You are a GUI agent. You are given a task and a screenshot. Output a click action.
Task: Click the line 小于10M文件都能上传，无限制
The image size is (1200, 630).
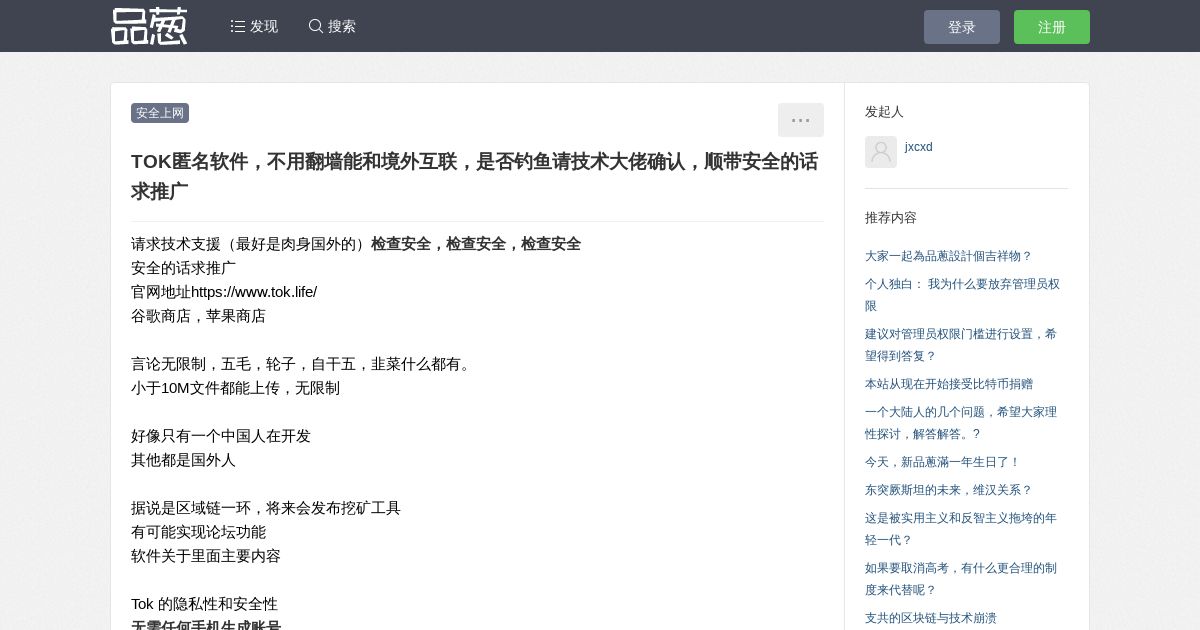pos(235,388)
